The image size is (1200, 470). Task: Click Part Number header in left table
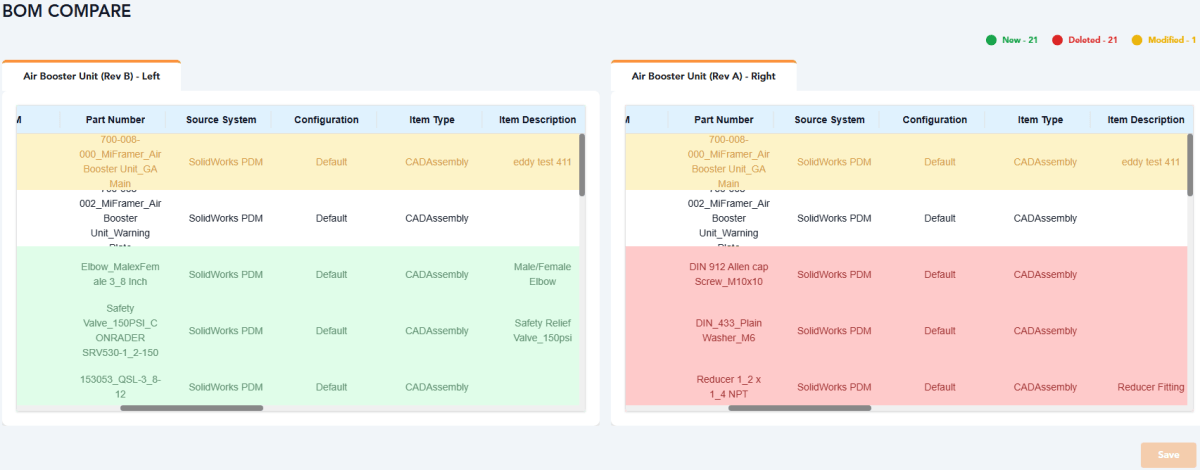(115, 120)
